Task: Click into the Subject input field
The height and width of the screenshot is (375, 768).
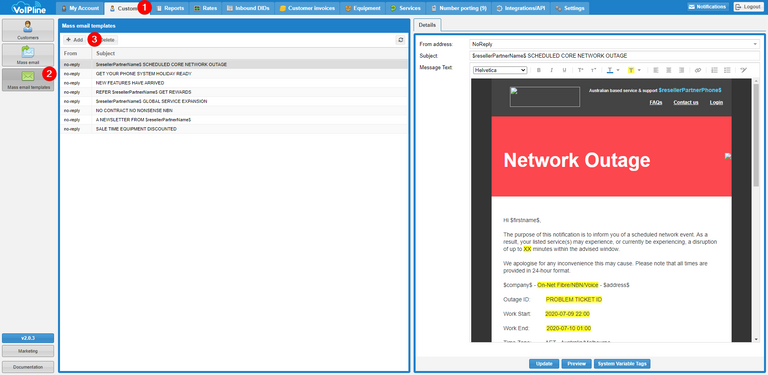Action: click(614, 56)
